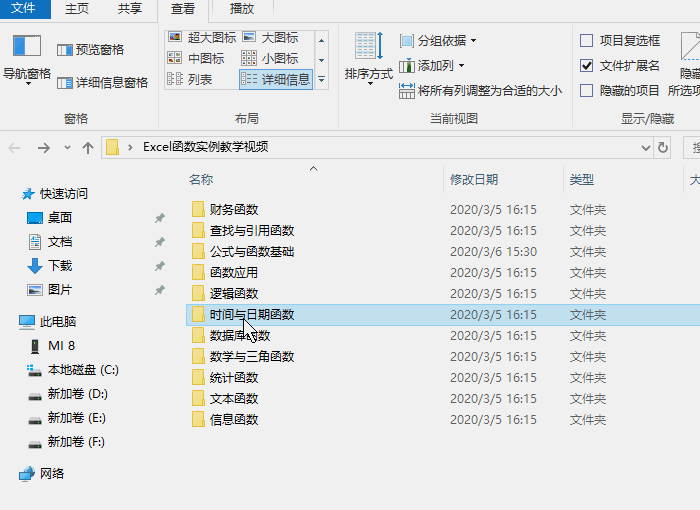Screen dimensions: 700x510
Task: Open the Add columns (添加列) dropdown
Action: [x=432, y=66]
